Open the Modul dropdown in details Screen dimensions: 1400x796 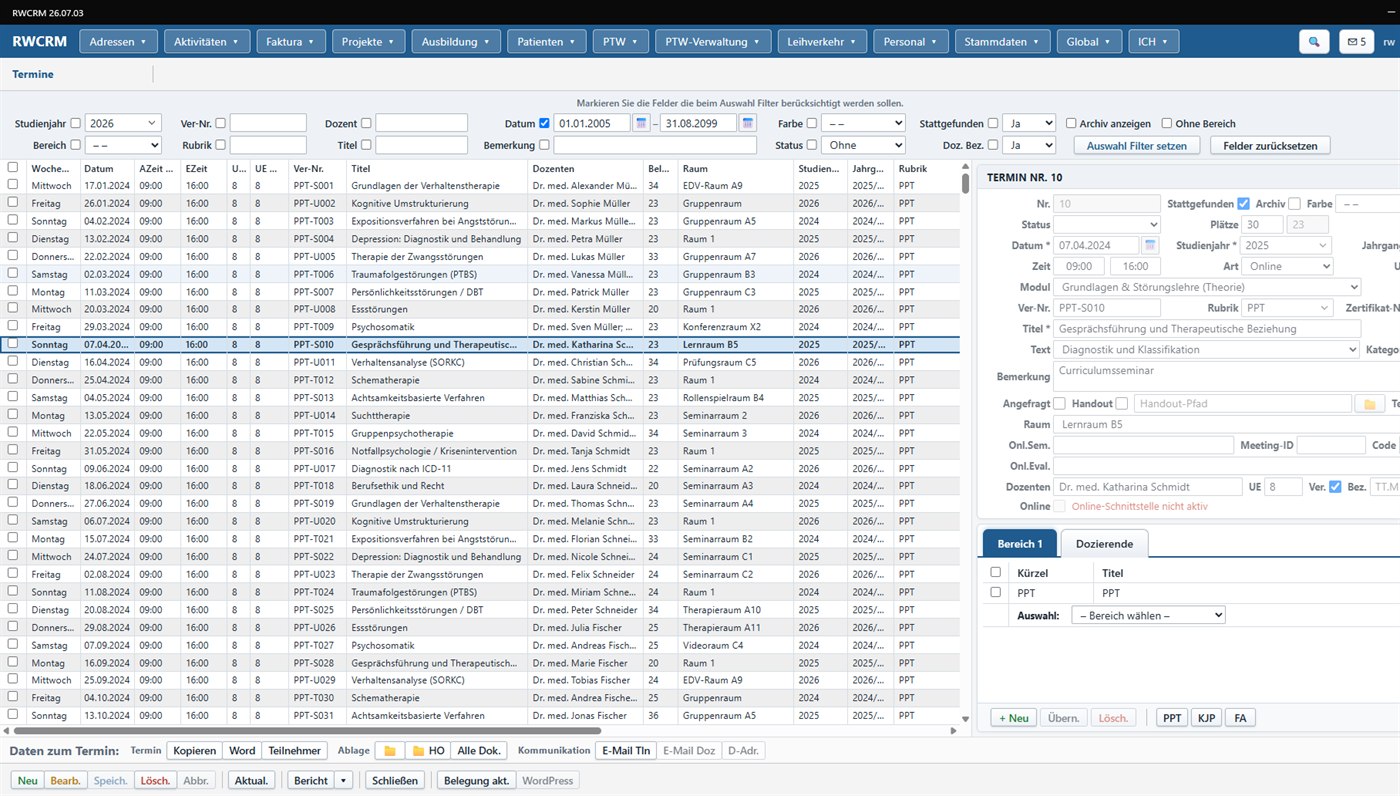[1207, 287]
